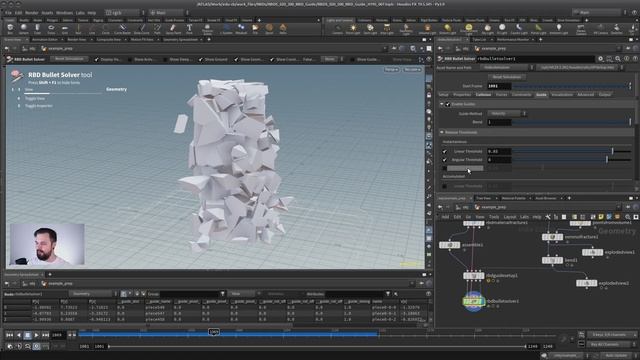
Task: Toggle Angular Threshold checkbox
Action: (444, 160)
